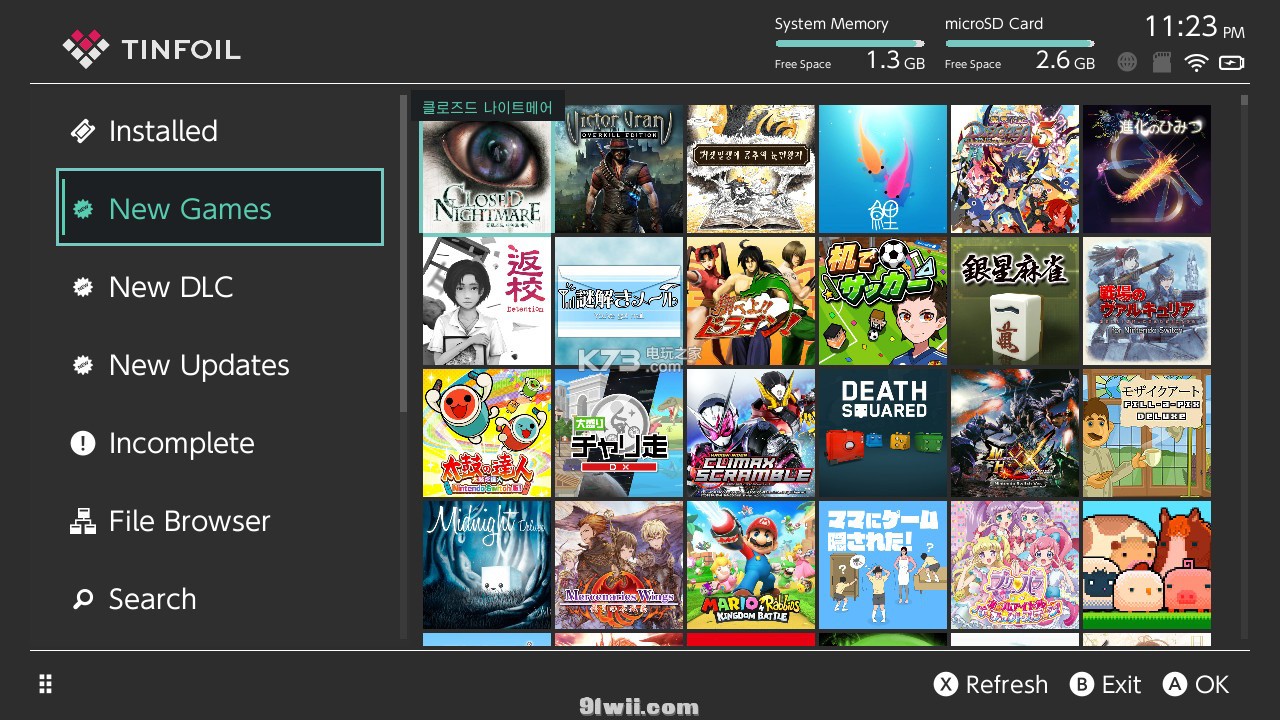
Task: Click the game grid vertical scrollbar
Action: pyautogui.click(x=1244, y=367)
